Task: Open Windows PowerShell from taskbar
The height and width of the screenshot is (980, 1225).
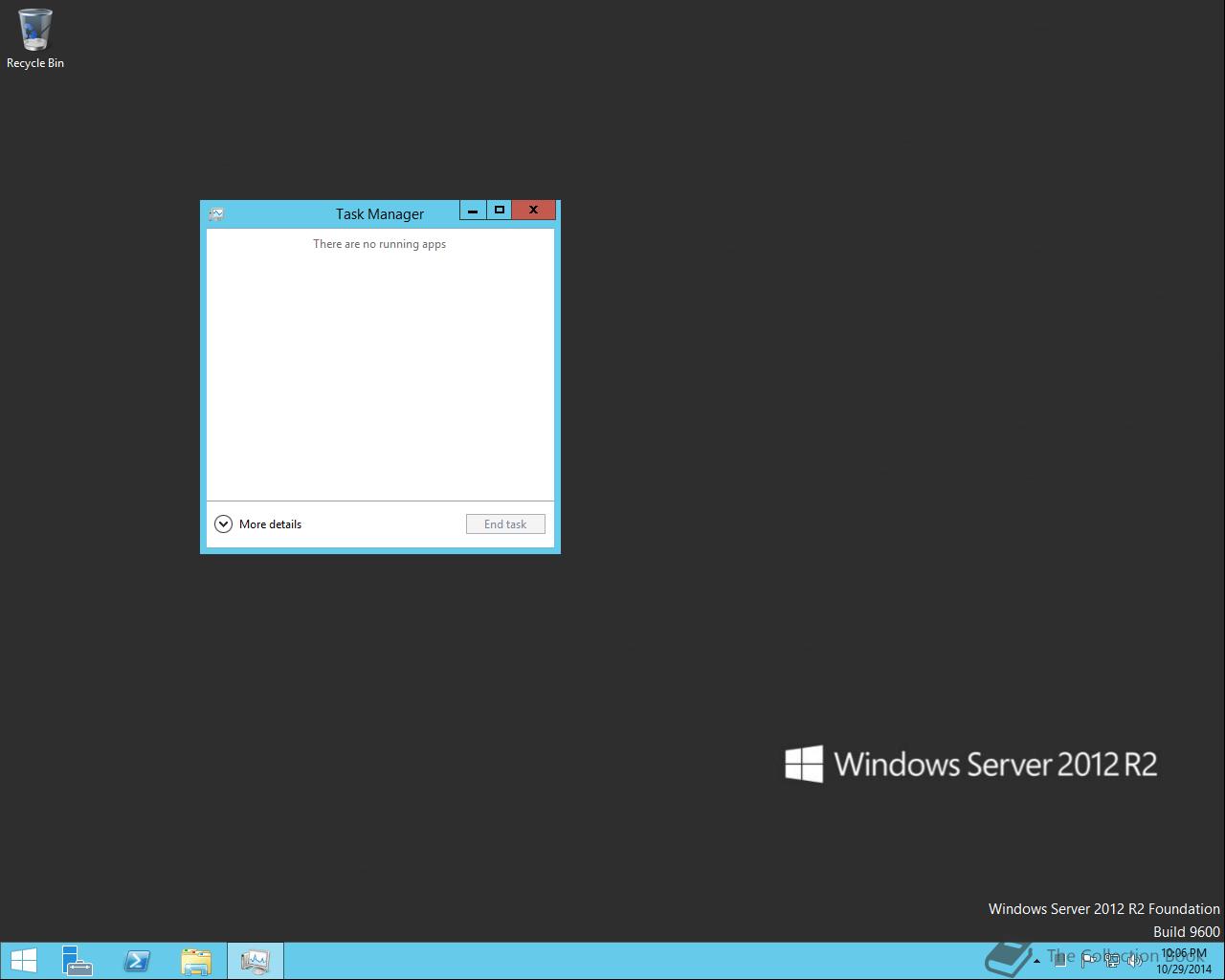Action: coord(137,961)
